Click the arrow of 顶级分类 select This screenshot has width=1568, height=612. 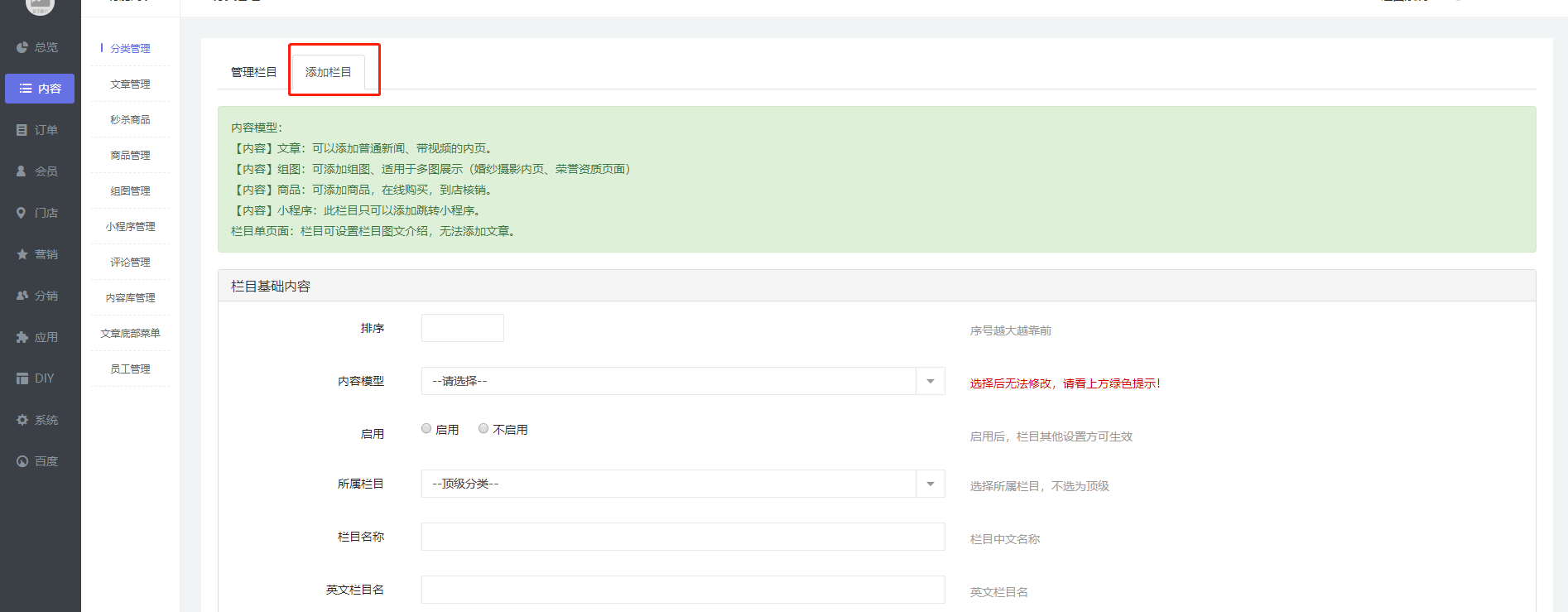point(931,484)
